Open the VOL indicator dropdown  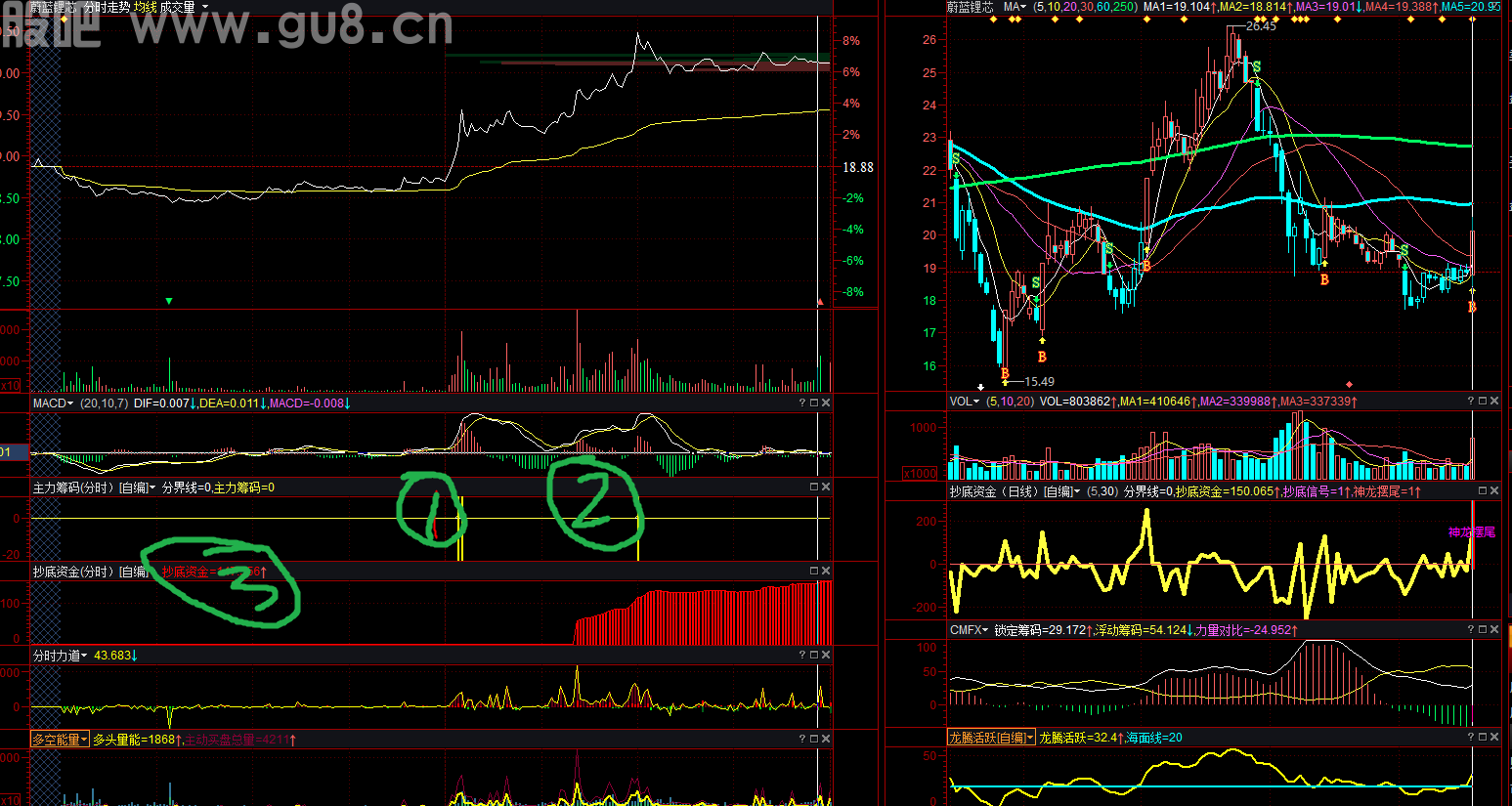(x=975, y=402)
